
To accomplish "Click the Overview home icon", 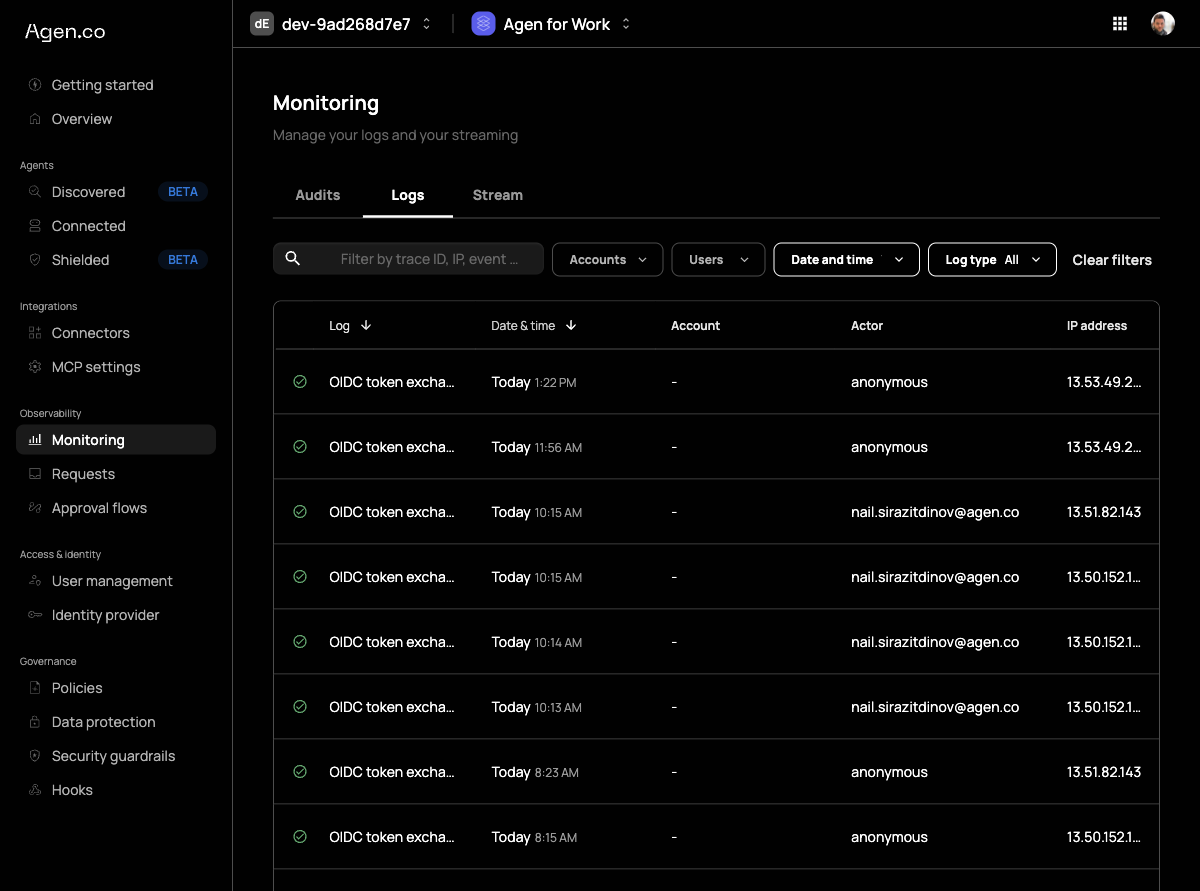I will pos(35,119).
